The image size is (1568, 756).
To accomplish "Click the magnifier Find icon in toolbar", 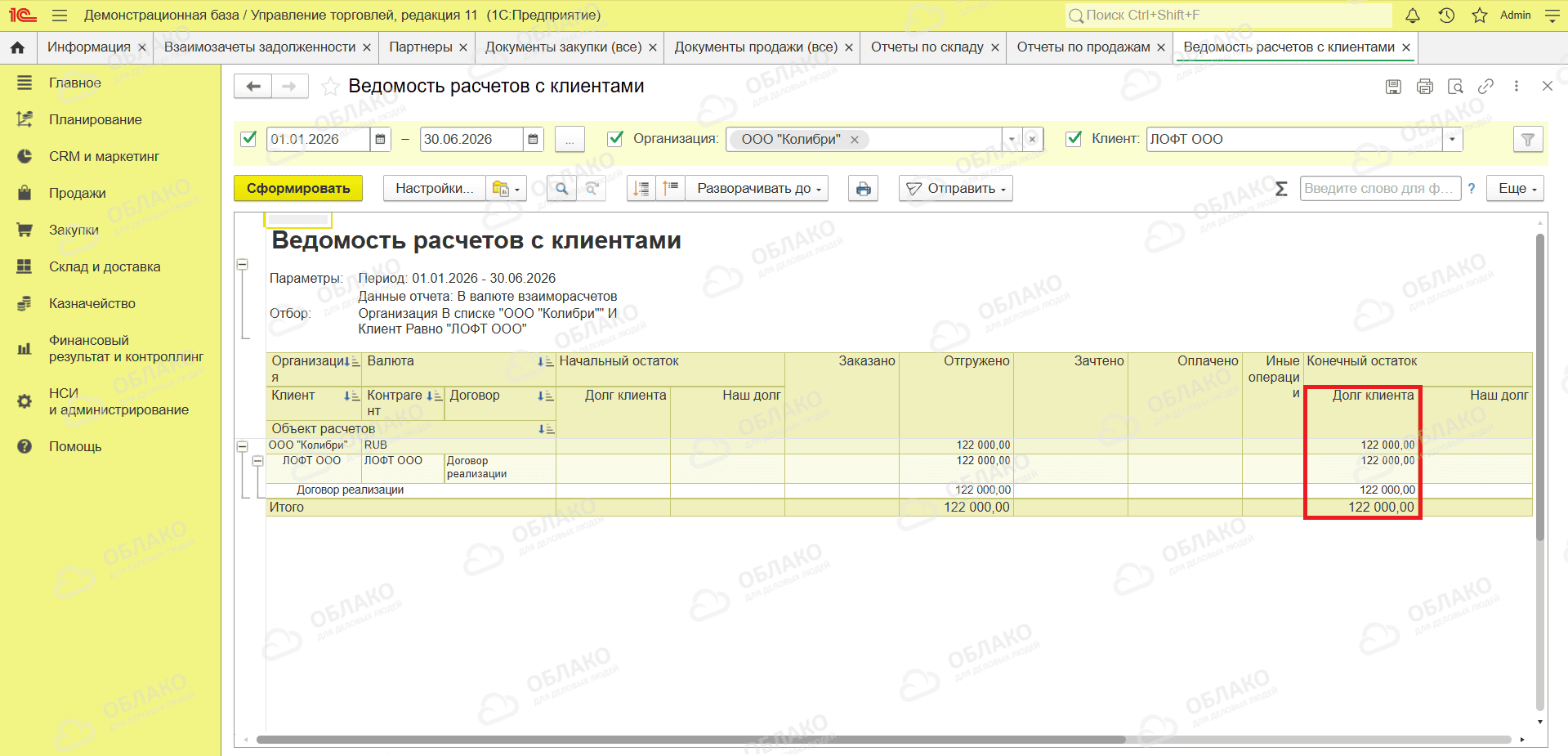I will 561,189.
